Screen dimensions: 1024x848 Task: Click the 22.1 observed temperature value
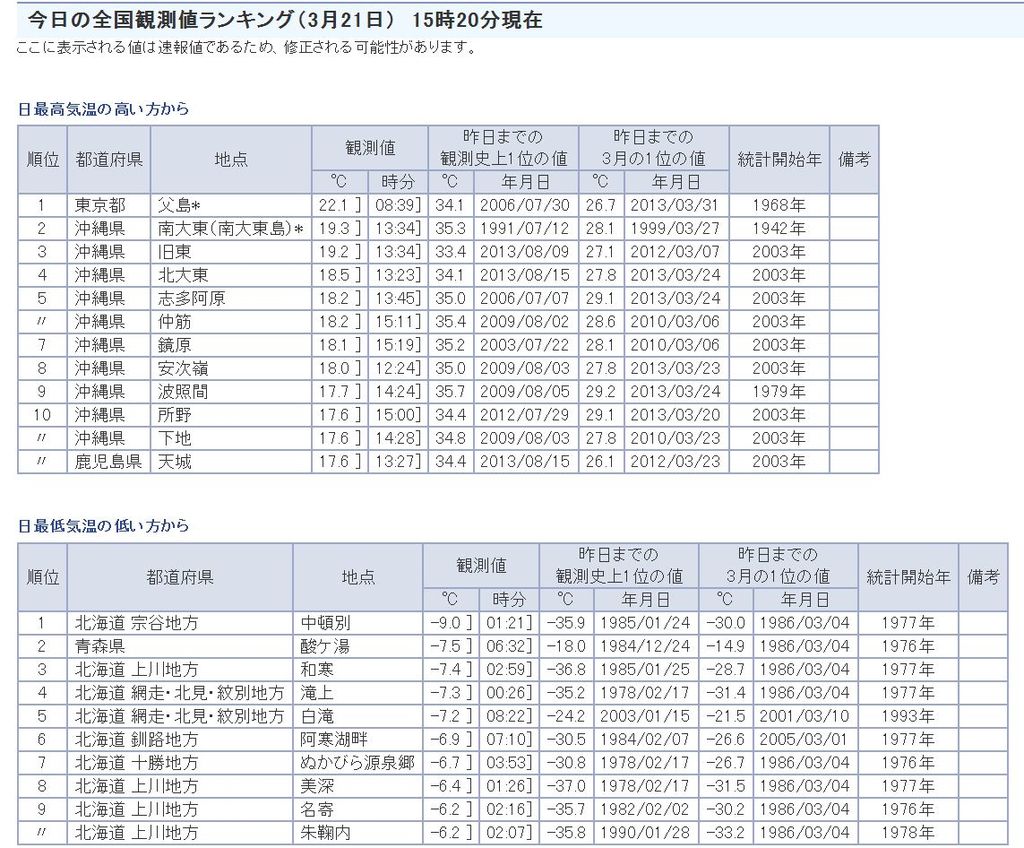coord(334,205)
